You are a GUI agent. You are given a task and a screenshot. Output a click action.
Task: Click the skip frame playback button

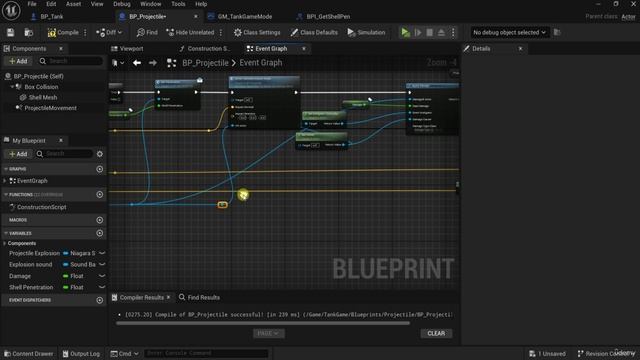418,33
